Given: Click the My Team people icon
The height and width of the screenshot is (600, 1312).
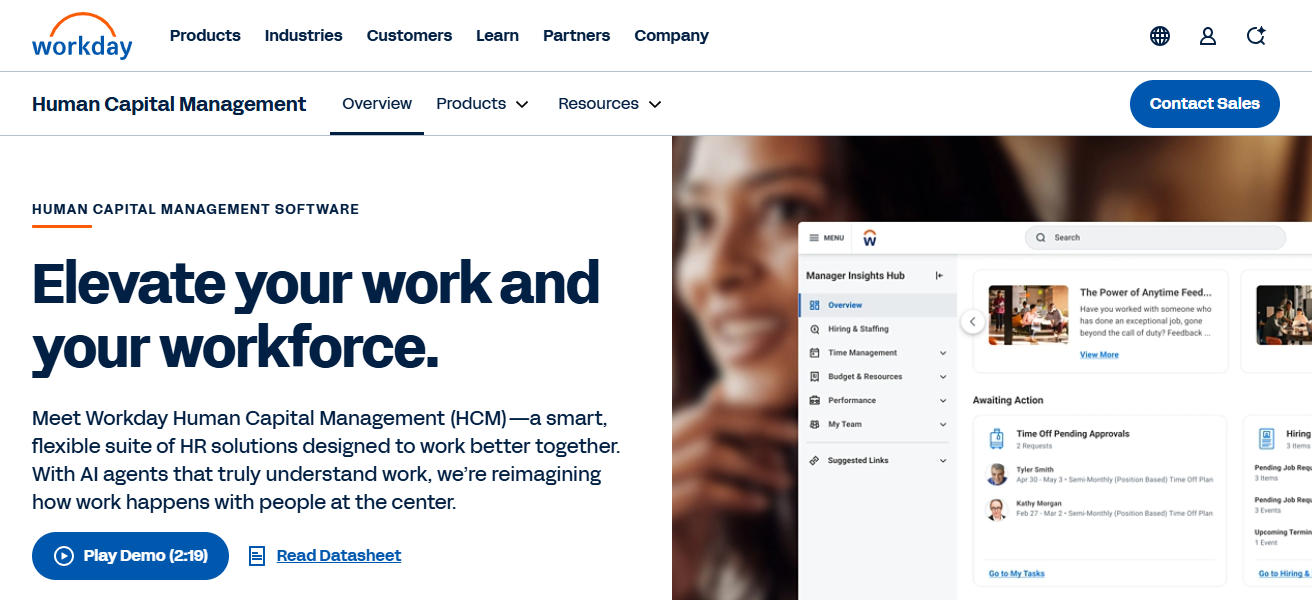Looking at the screenshot, I should pos(815,425).
